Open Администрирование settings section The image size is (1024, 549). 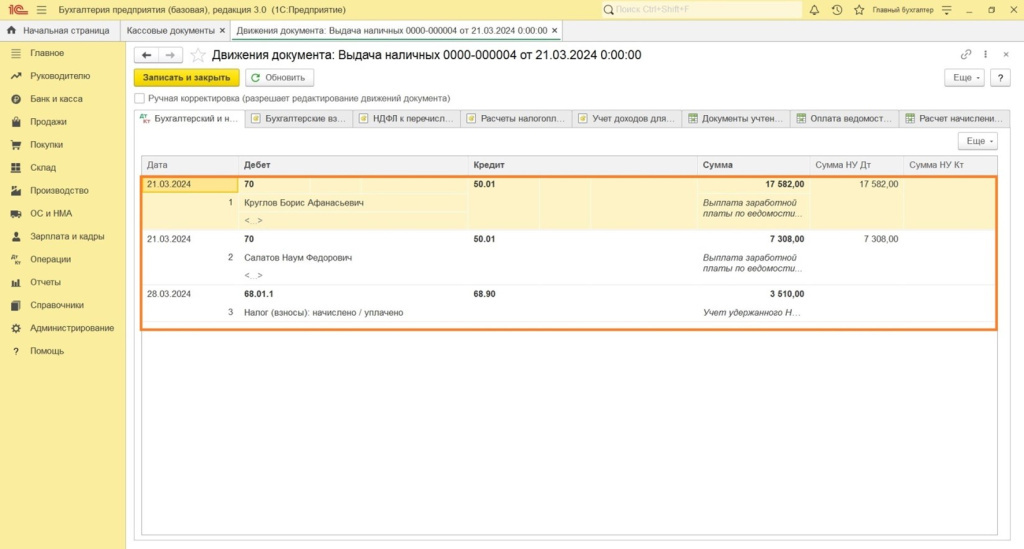71,328
